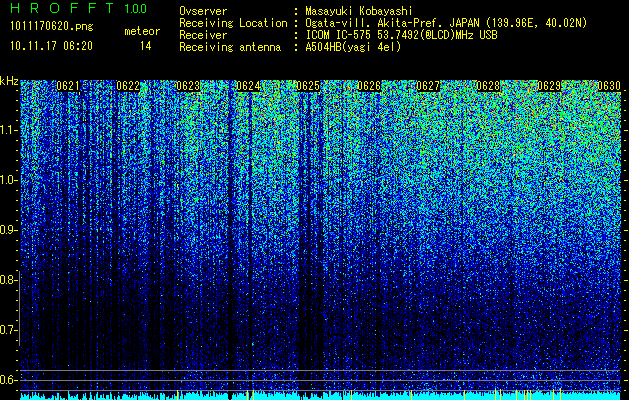The width and height of the screenshot is (629, 400).
Task: Select the Ogata-vill. Akita-Pref. JAPAN location text
Action: tap(446, 23)
